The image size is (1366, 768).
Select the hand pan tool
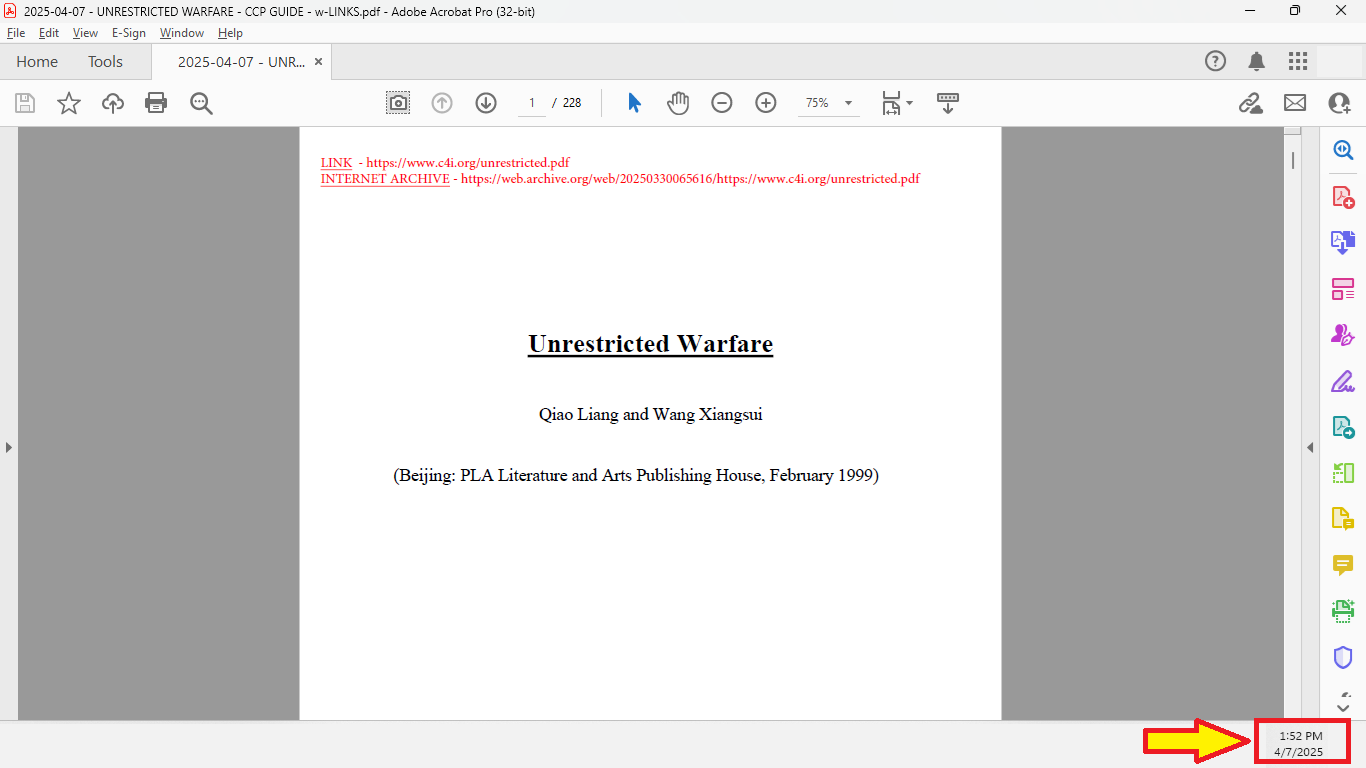[678, 103]
